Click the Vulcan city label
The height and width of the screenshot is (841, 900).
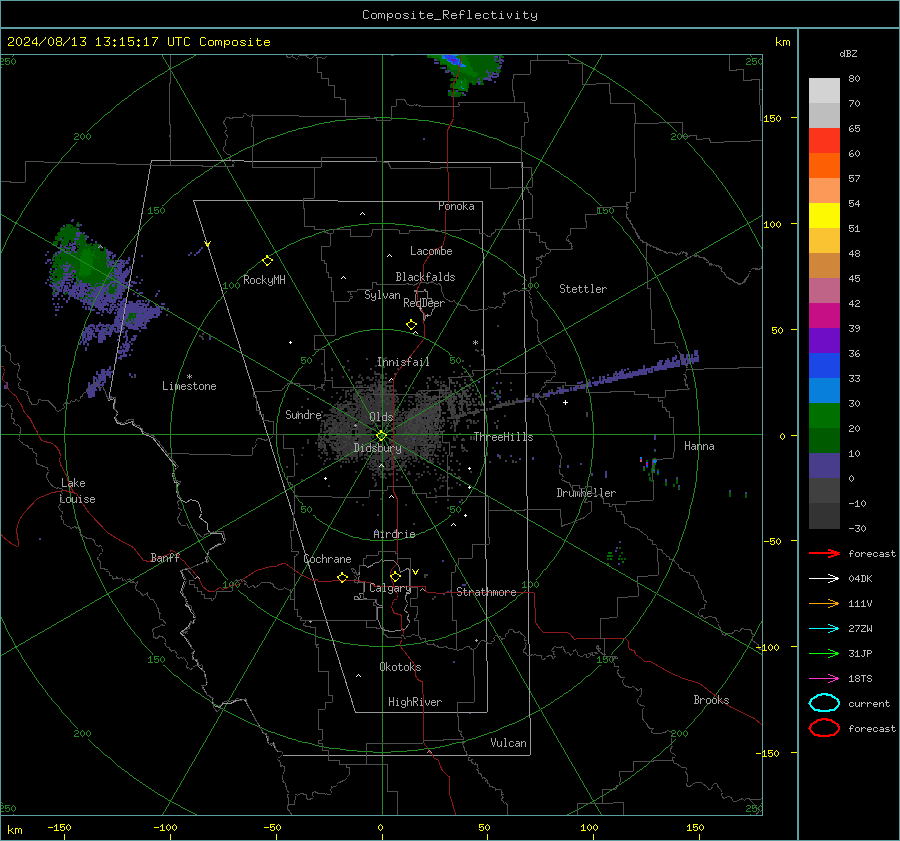coord(508,743)
